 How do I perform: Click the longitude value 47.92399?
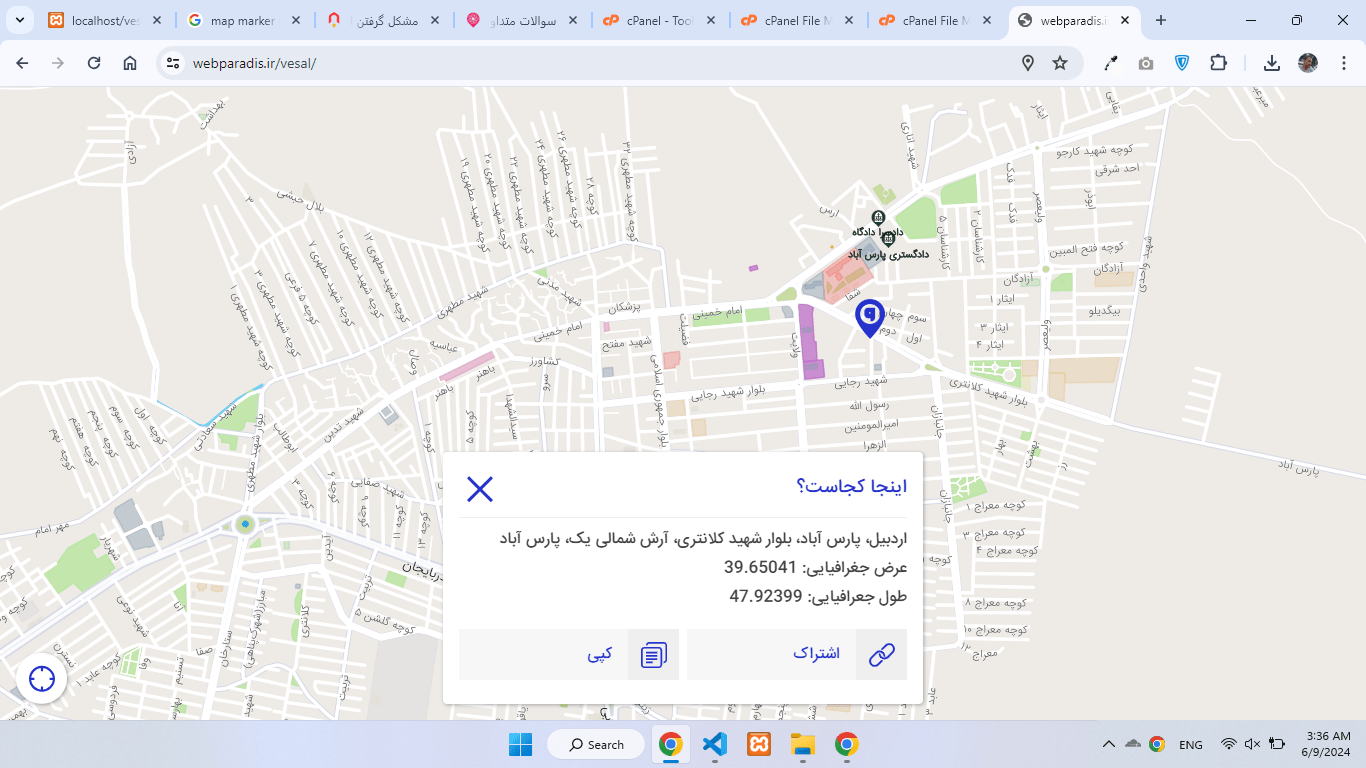pos(766,596)
